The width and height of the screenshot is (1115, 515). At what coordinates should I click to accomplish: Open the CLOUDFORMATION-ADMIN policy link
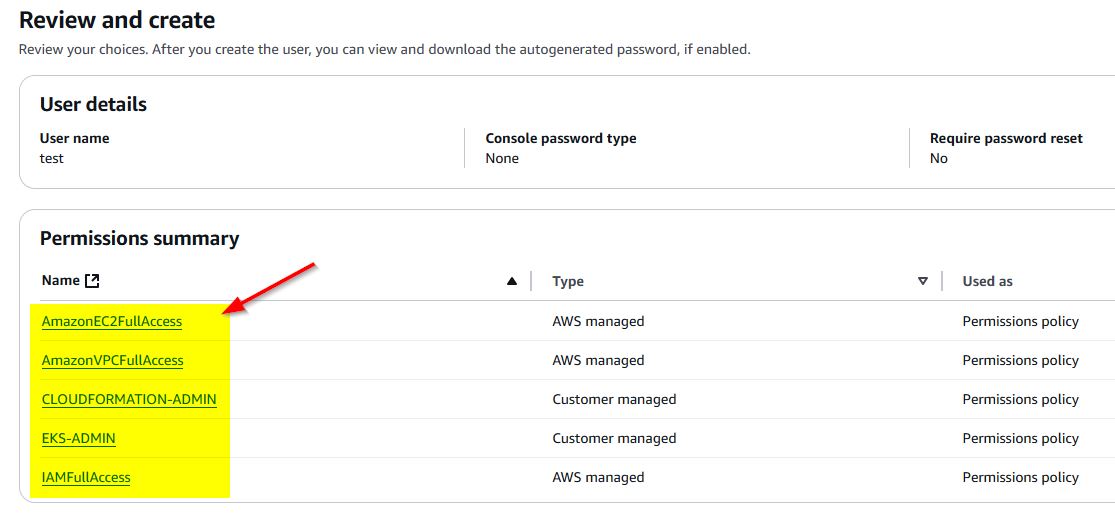click(x=129, y=399)
